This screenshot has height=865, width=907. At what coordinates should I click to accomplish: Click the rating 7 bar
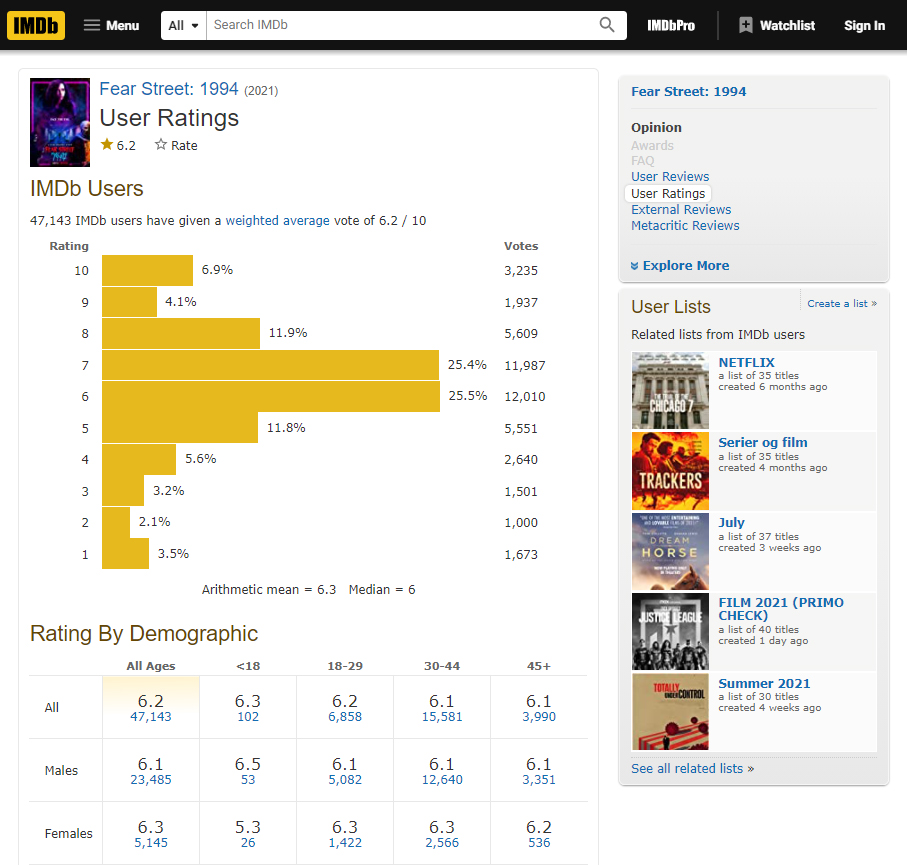(x=271, y=365)
